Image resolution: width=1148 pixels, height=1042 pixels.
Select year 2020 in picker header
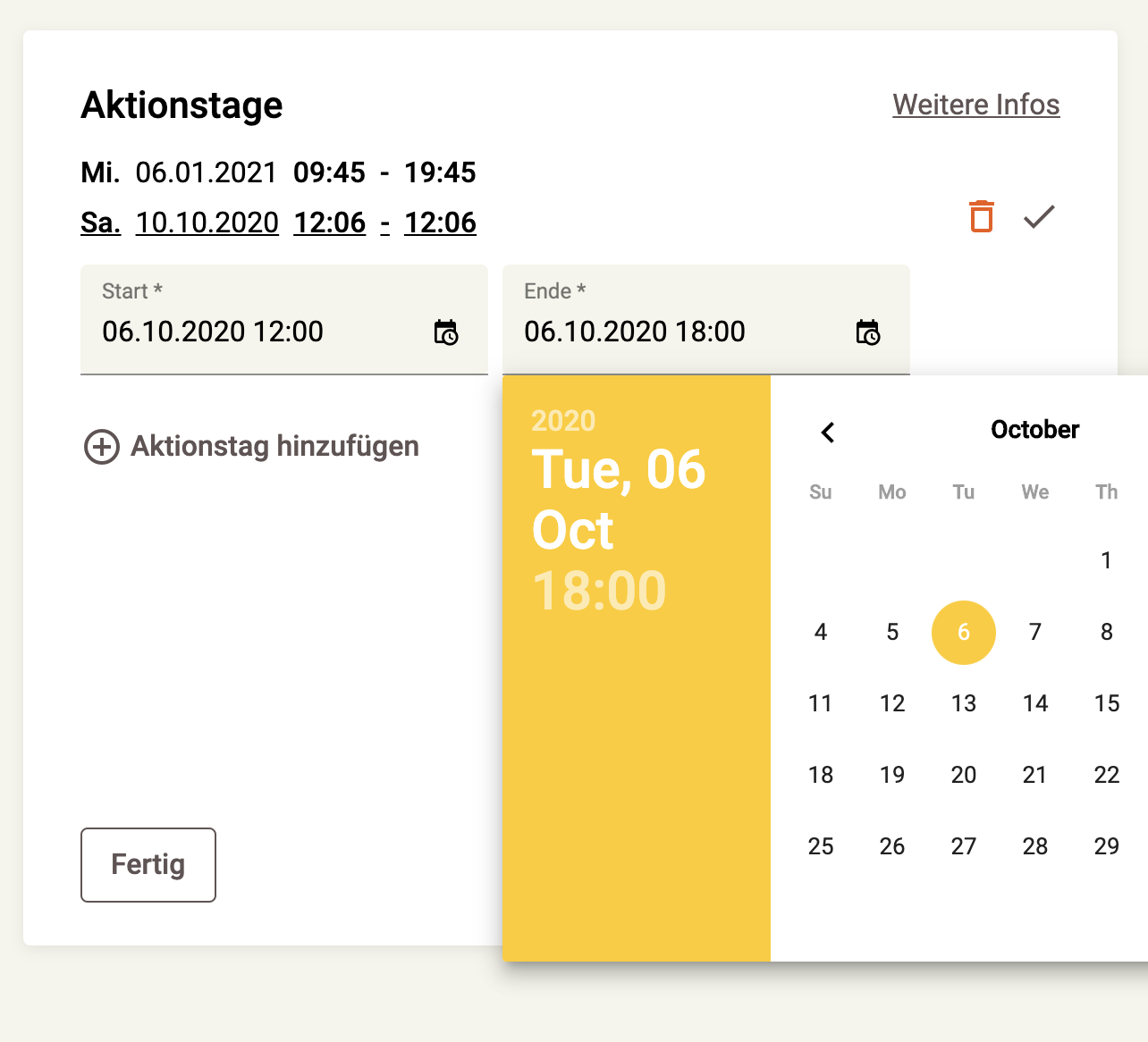[x=563, y=421]
